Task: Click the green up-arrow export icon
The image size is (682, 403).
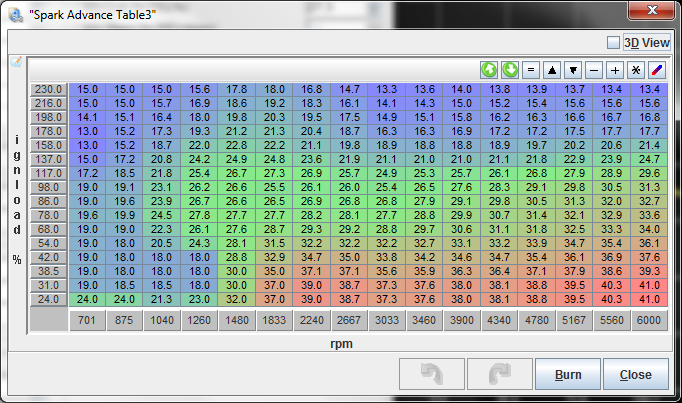Action: (x=490, y=70)
